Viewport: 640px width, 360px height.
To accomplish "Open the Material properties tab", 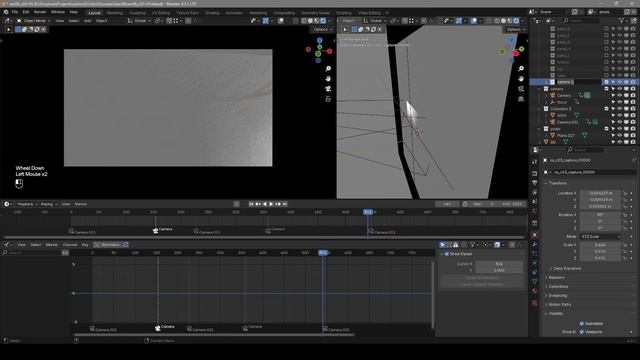I will point(535,291).
